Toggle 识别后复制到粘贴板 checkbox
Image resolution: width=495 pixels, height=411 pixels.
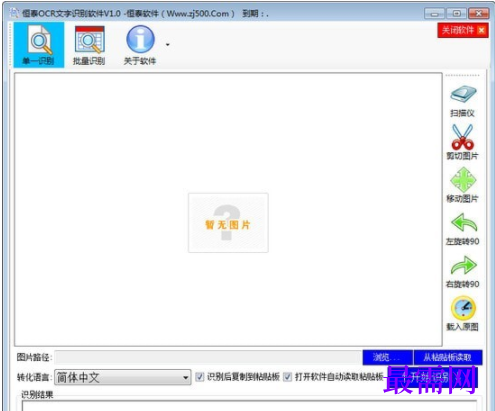point(200,377)
